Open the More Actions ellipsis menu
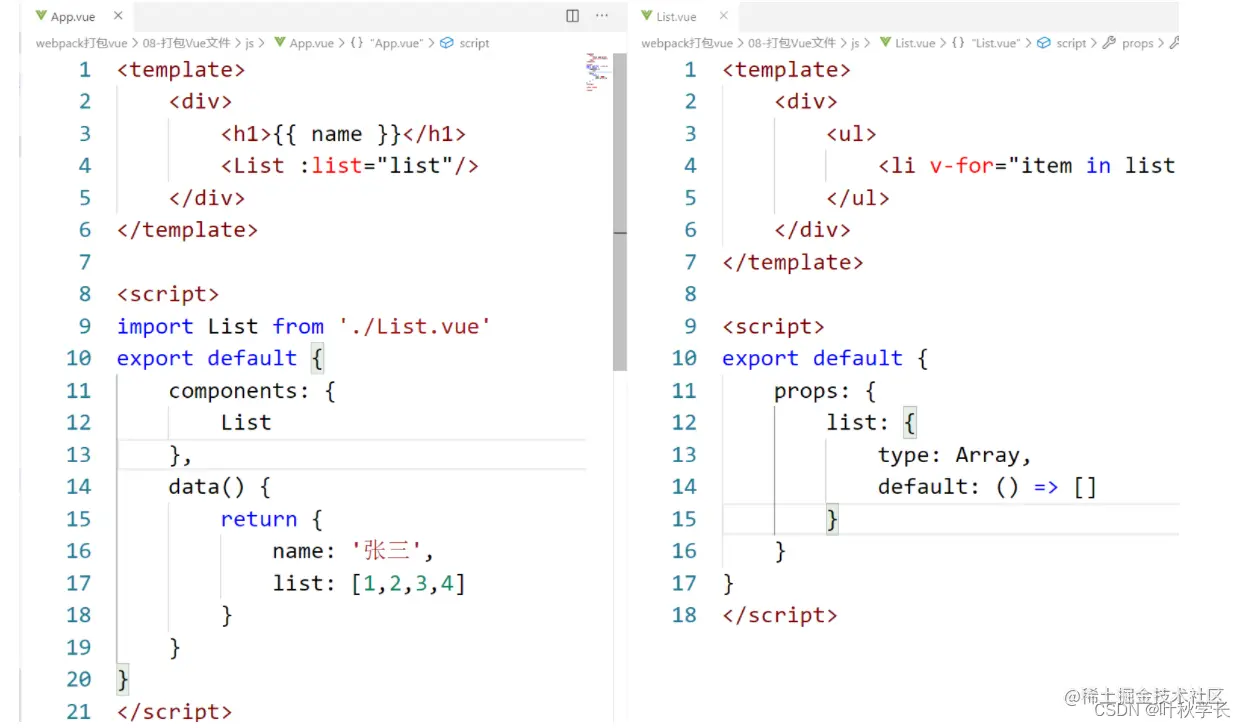This screenshot has width=1246, height=728. tap(602, 16)
